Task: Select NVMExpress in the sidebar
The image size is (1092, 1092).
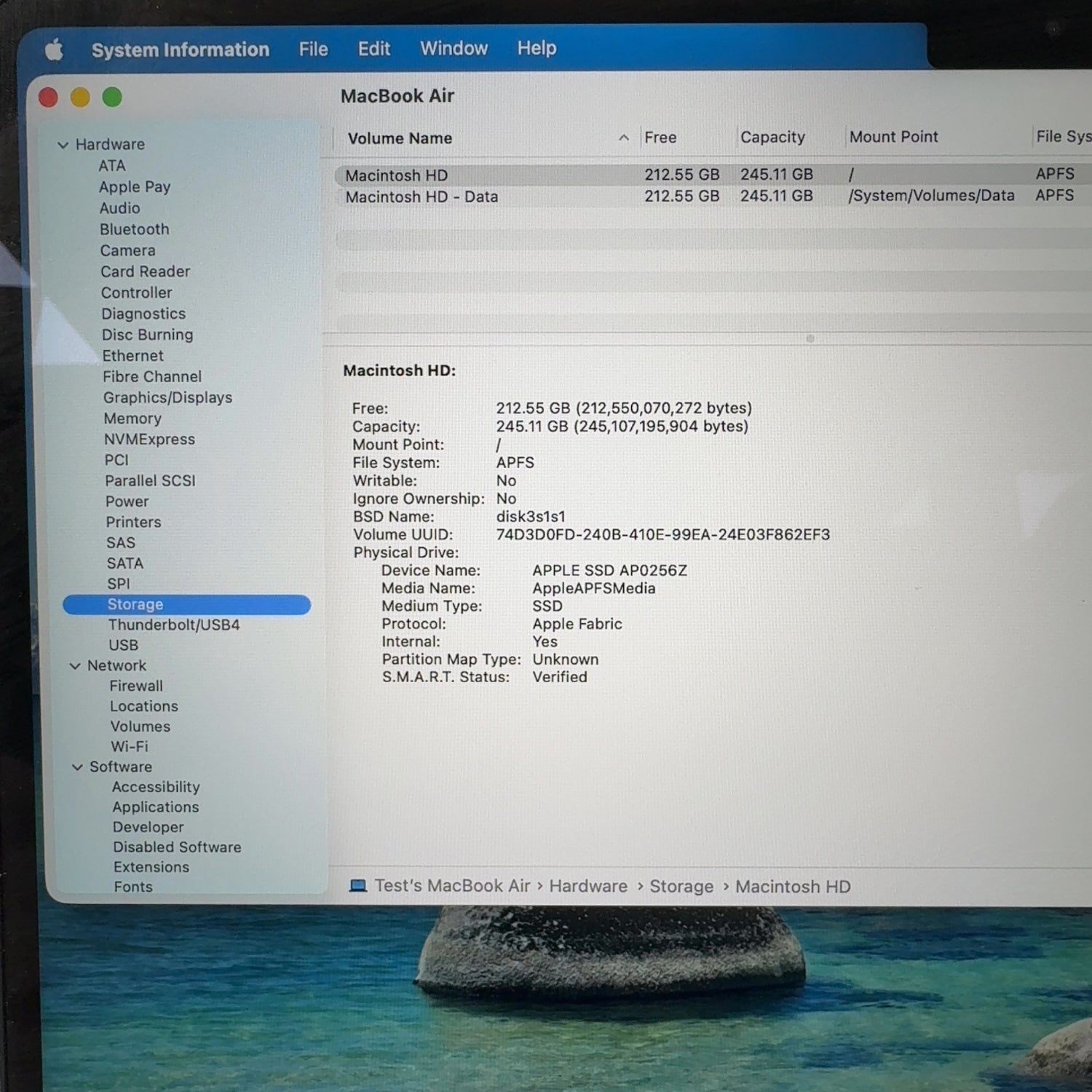Action: click(x=150, y=440)
